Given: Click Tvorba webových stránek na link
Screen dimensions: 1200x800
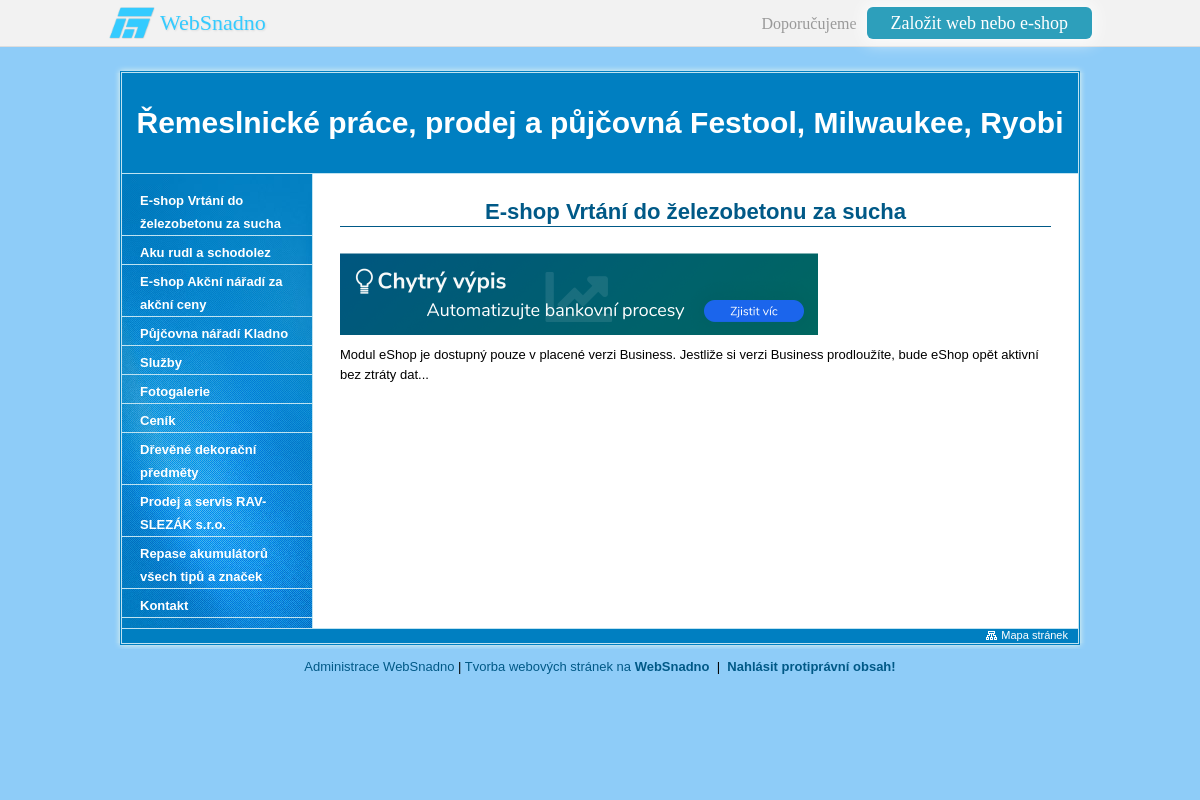Looking at the screenshot, I should [548, 666].
